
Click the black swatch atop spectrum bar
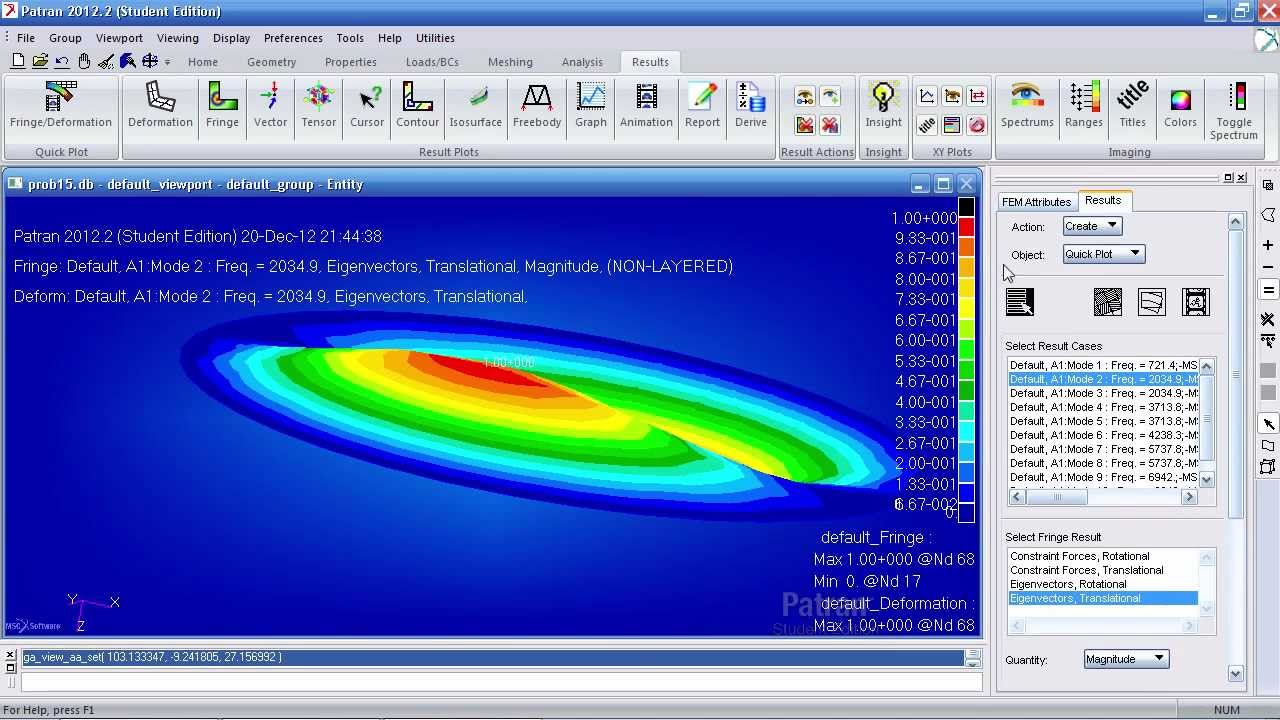(966, 208)
